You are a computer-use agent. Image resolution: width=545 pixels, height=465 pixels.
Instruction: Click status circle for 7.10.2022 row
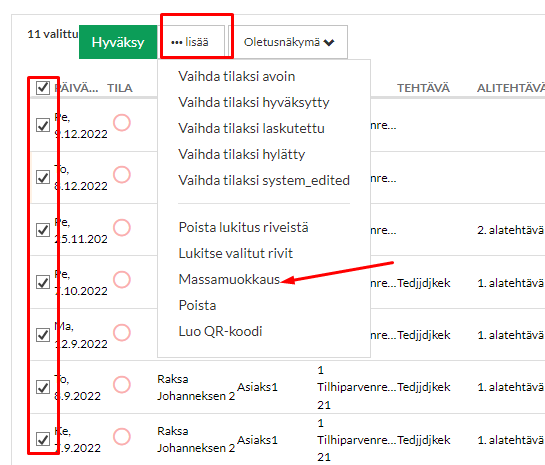[122, 280]
